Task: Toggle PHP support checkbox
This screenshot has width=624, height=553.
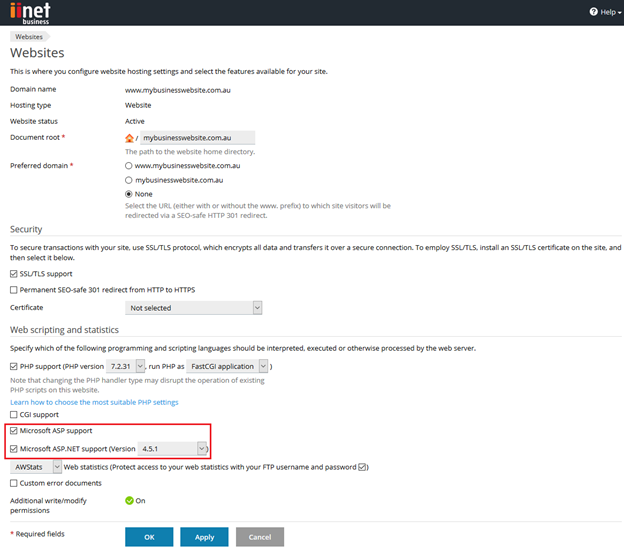Action: pos(14,366)
